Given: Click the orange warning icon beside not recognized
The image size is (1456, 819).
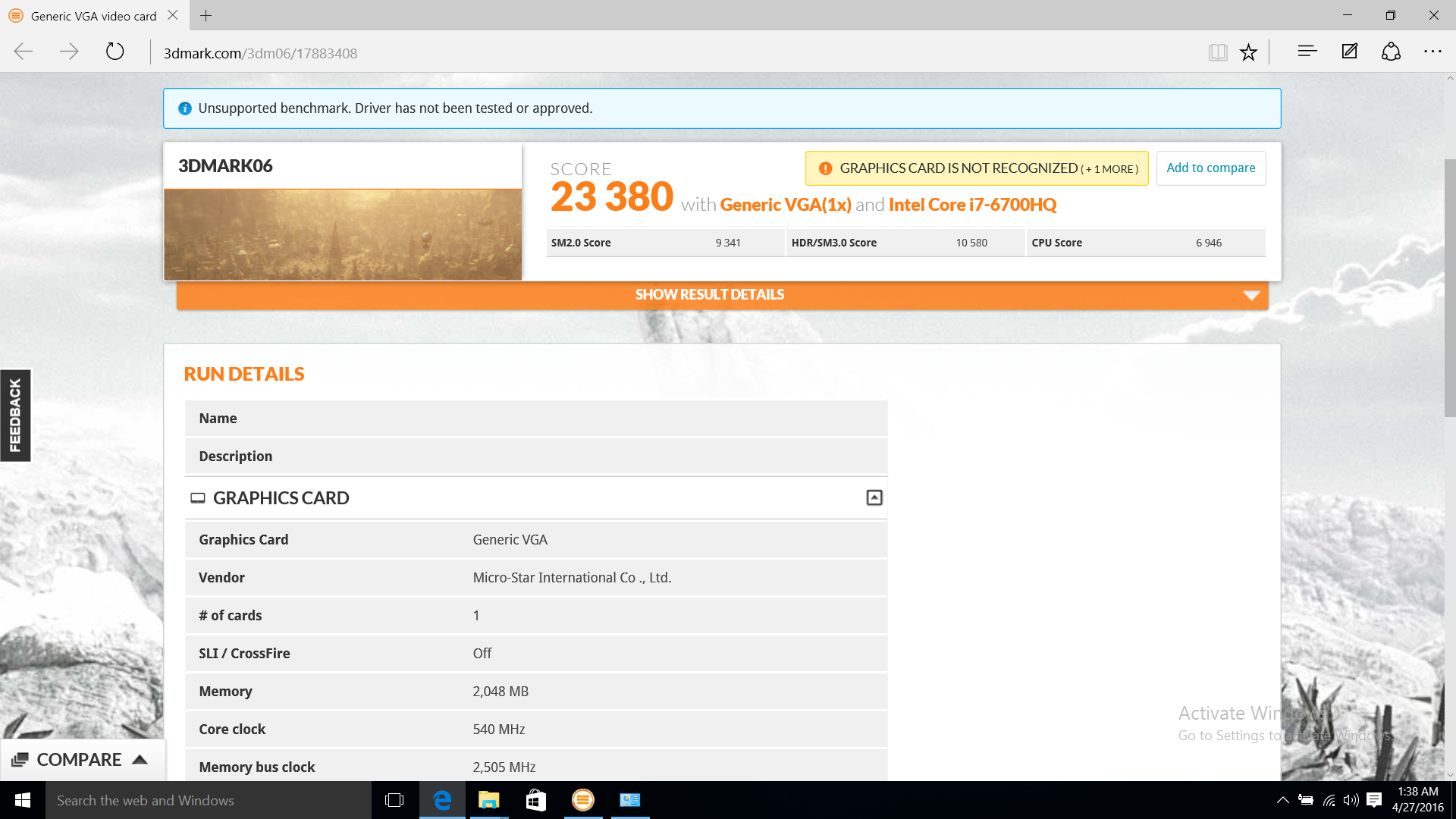Looking at the screenshot, I should point(825,168).
